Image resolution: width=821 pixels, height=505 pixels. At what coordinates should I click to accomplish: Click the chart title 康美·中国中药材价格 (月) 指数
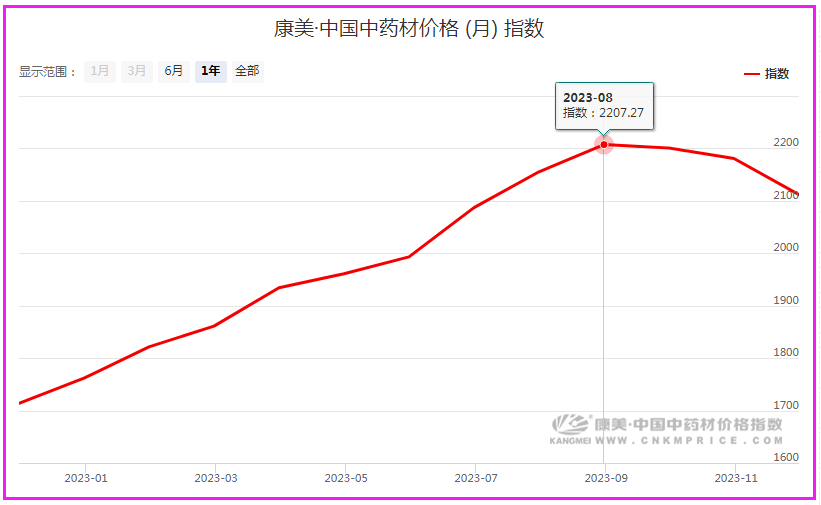coord(409,28)
